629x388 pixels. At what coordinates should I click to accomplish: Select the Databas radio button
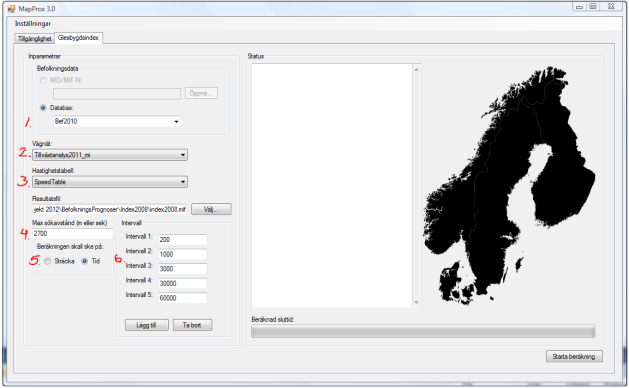pyautogui.click(x=43, y=108)
